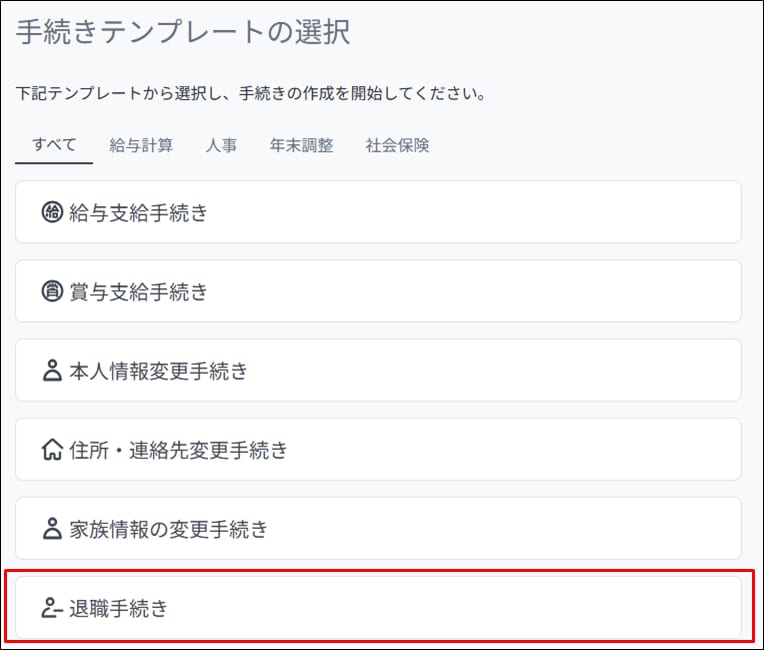Screen dimensions: 764x650
Task: Open the highlighted 退職手続き template
Action: (x=378, y=608)
